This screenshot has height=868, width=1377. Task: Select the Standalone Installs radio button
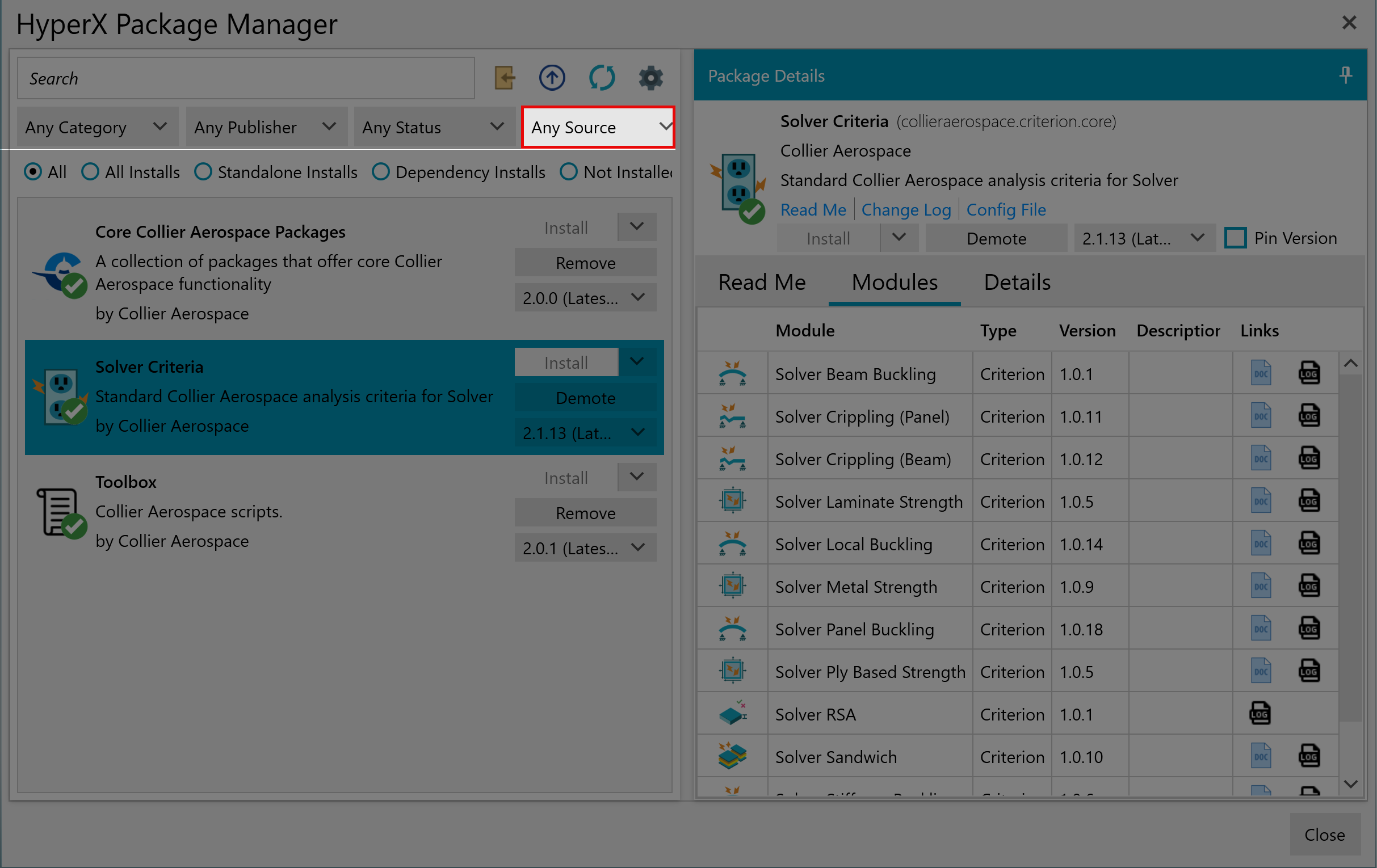[x=203, y=172]
